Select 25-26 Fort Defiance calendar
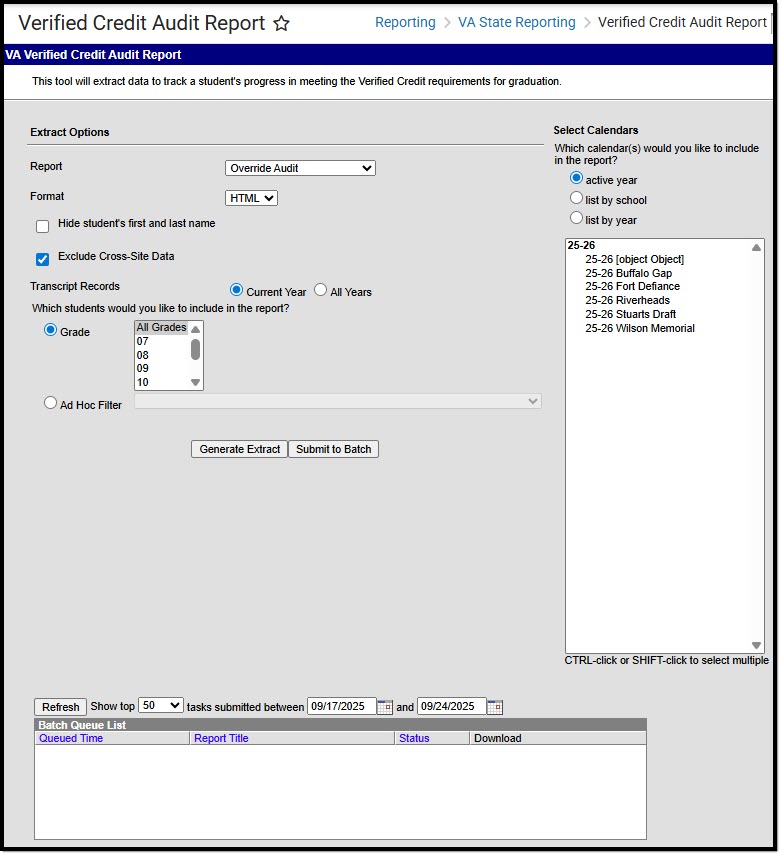The height and width of the screenshot is (855, 781). point(632,287)
